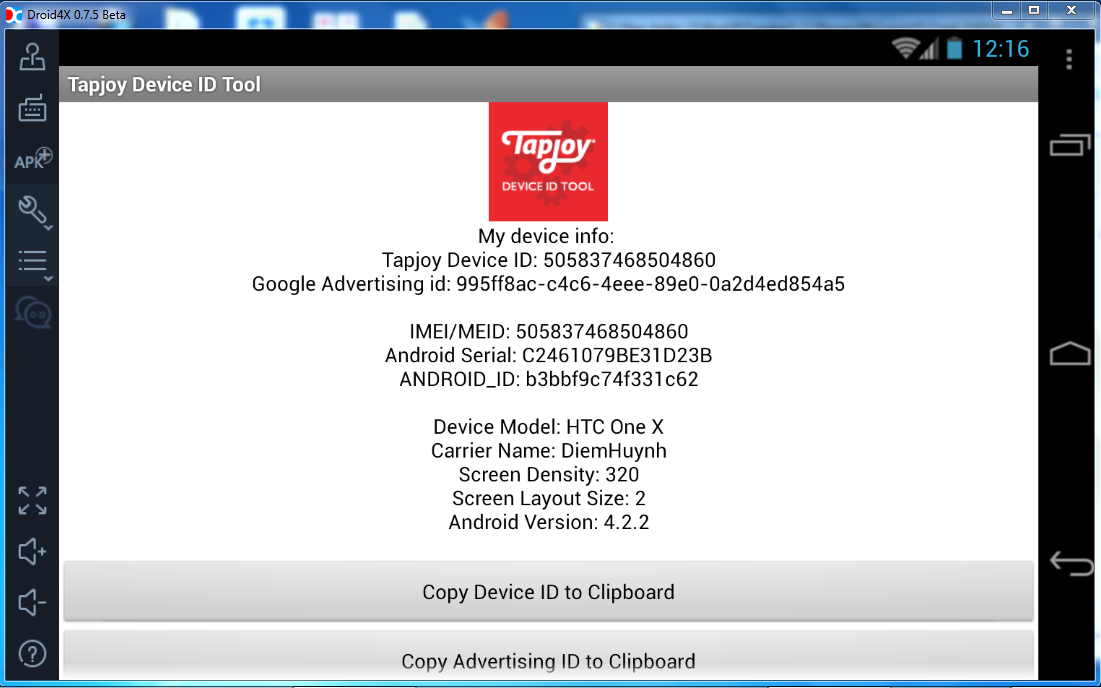Minimize the Droid4X window
1101x688 pixels.
[x=1007, y=11]
